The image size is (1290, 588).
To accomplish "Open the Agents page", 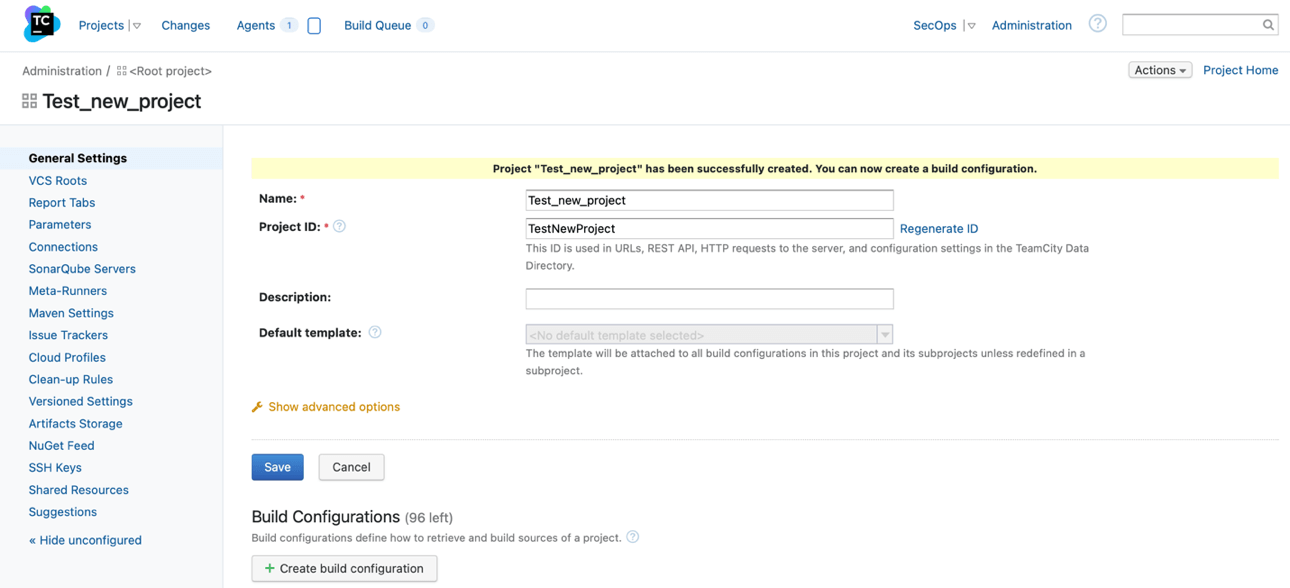I will click(x=255, y=25).
